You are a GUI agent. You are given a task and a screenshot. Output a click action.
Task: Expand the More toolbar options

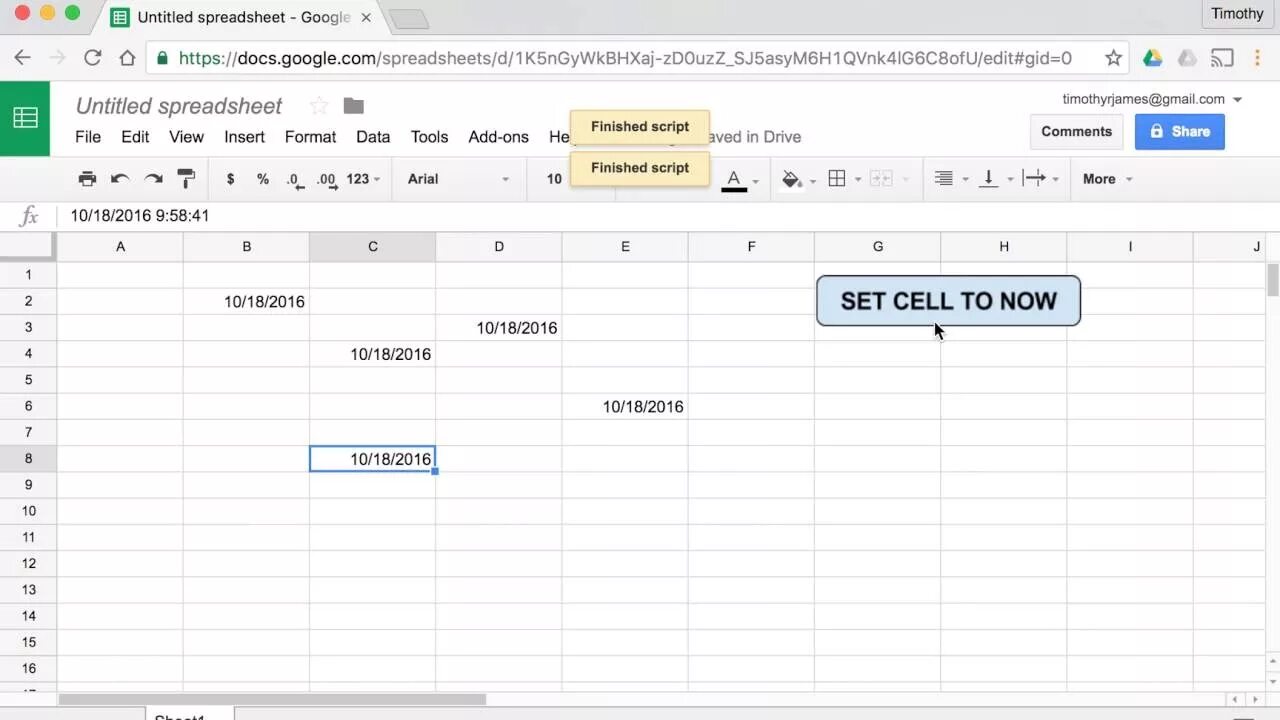point(1107,179)
